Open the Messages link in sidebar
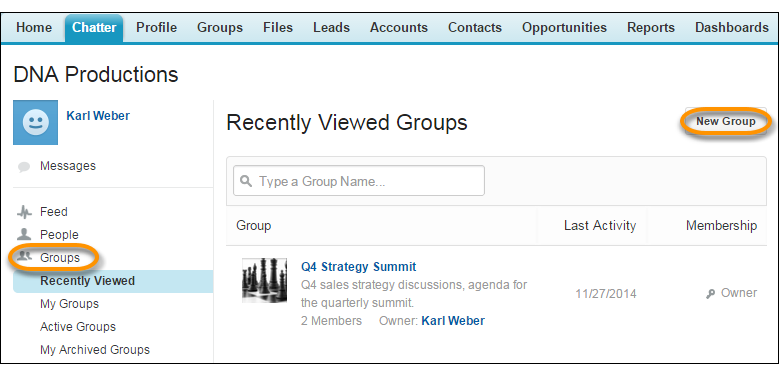Screen dimensions: 779x381 [x=68, y=166]
